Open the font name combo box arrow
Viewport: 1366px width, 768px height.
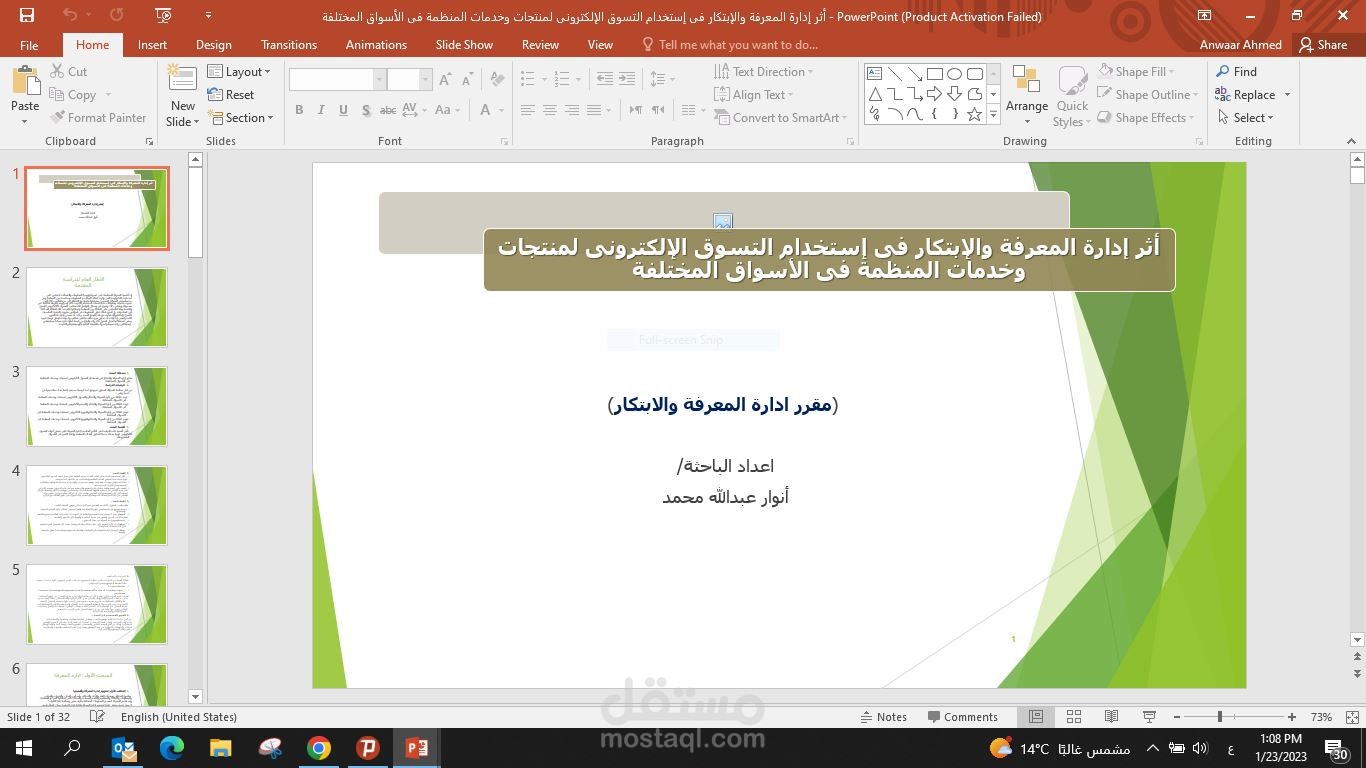point(379,80)
